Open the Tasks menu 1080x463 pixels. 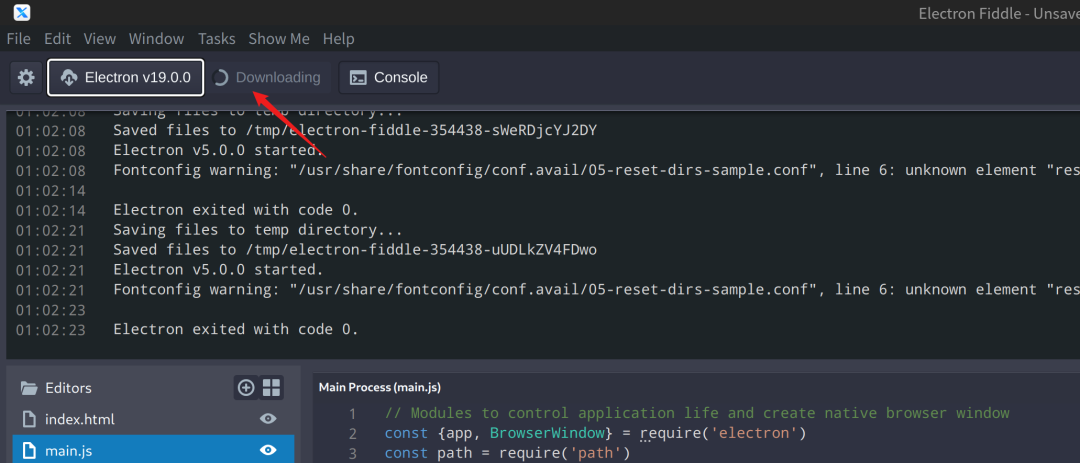click(217, 39)
